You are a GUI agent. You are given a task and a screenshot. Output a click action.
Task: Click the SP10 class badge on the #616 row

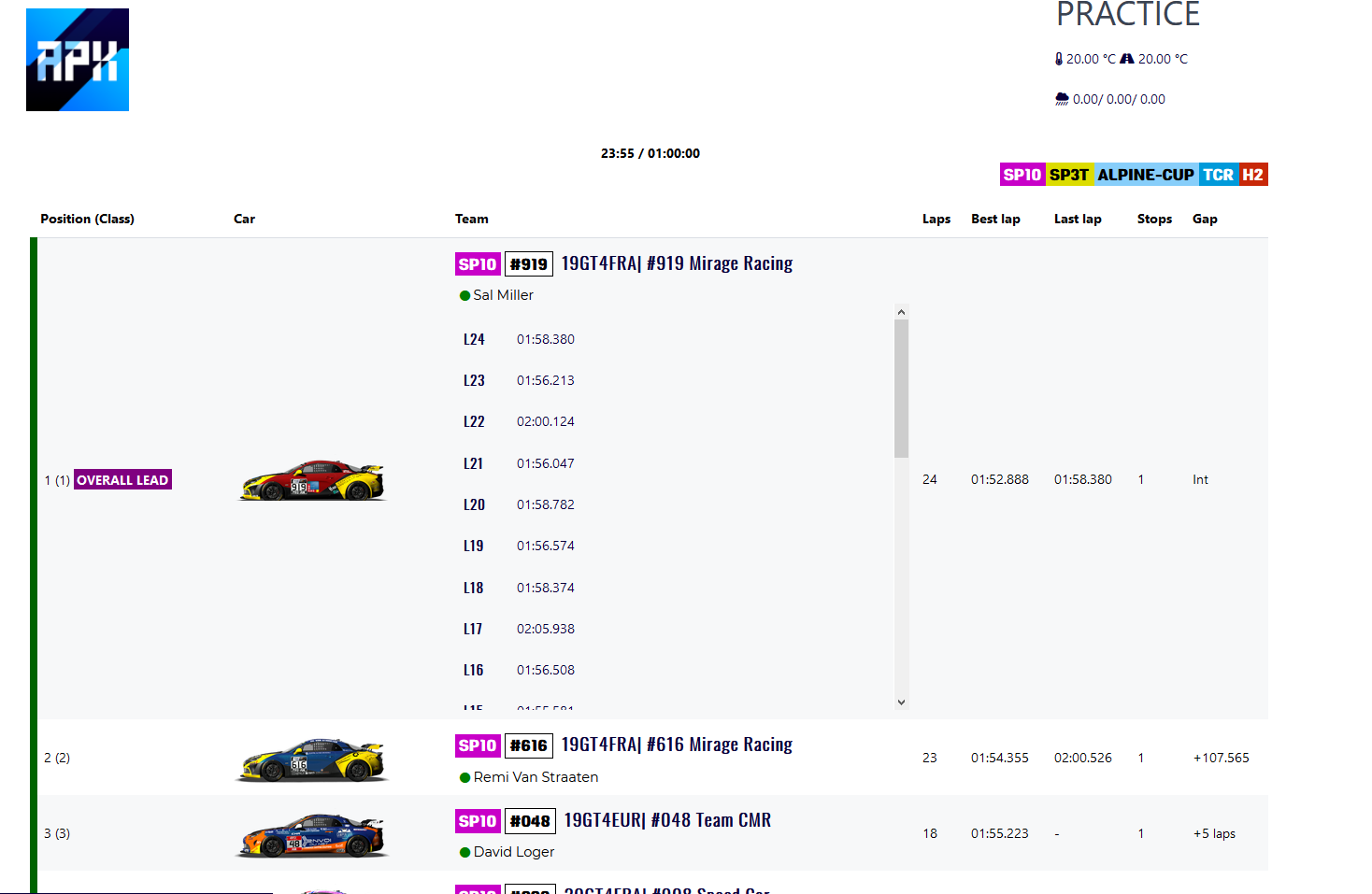click(x=478, y=745)
